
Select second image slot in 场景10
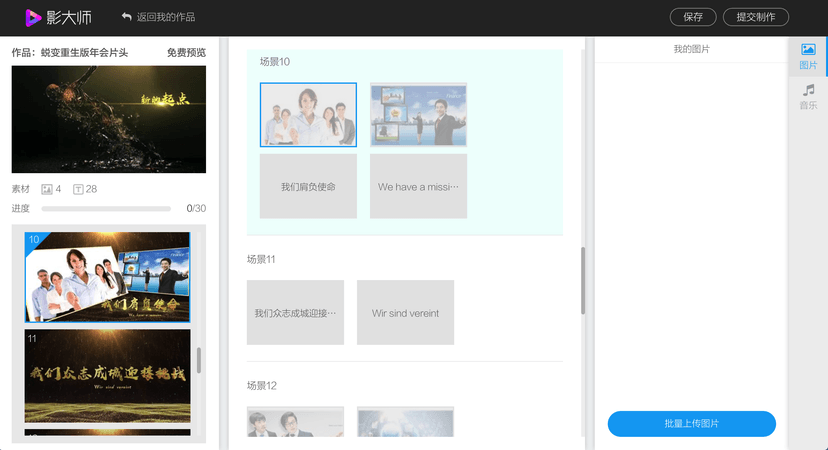[x=418, y=115]
